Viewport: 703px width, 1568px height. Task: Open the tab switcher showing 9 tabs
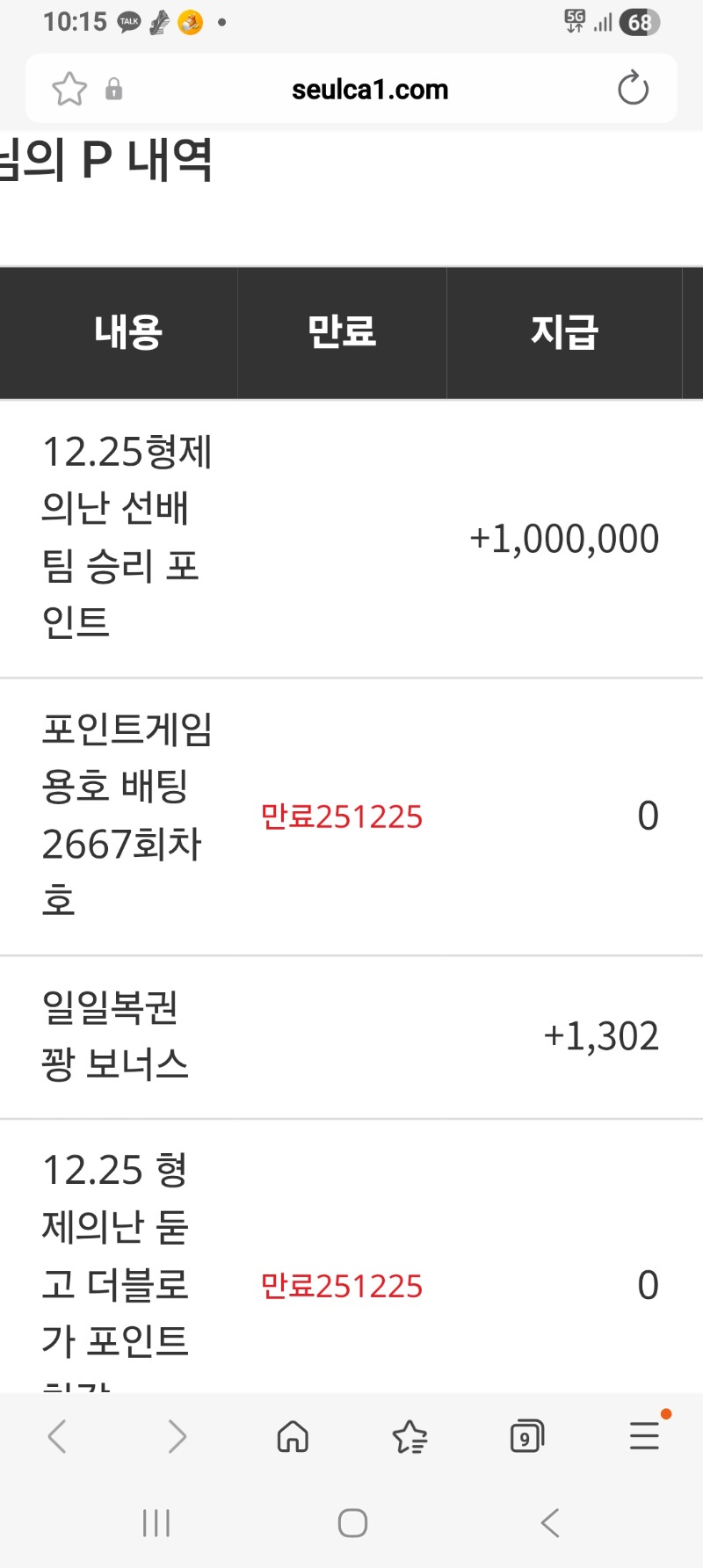pos(526,1437)
